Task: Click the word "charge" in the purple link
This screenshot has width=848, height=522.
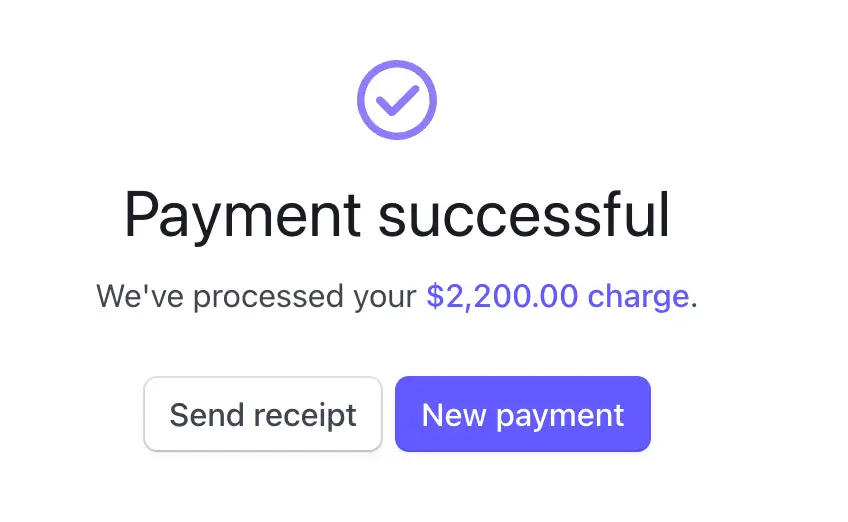Action: pos(638,297)
